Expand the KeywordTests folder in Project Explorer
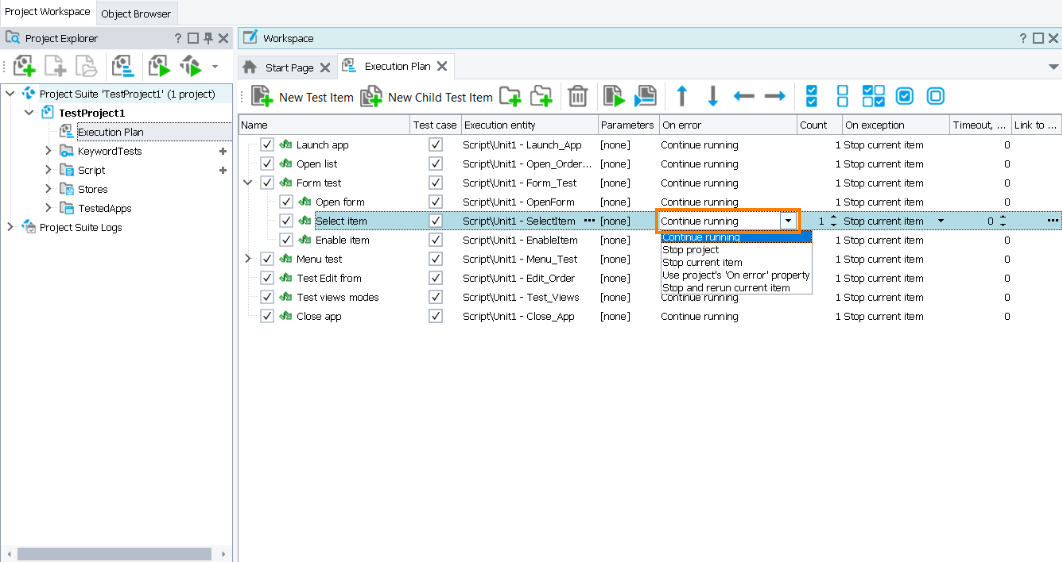Screen dimensions: 1062x562 pos(48,151)
